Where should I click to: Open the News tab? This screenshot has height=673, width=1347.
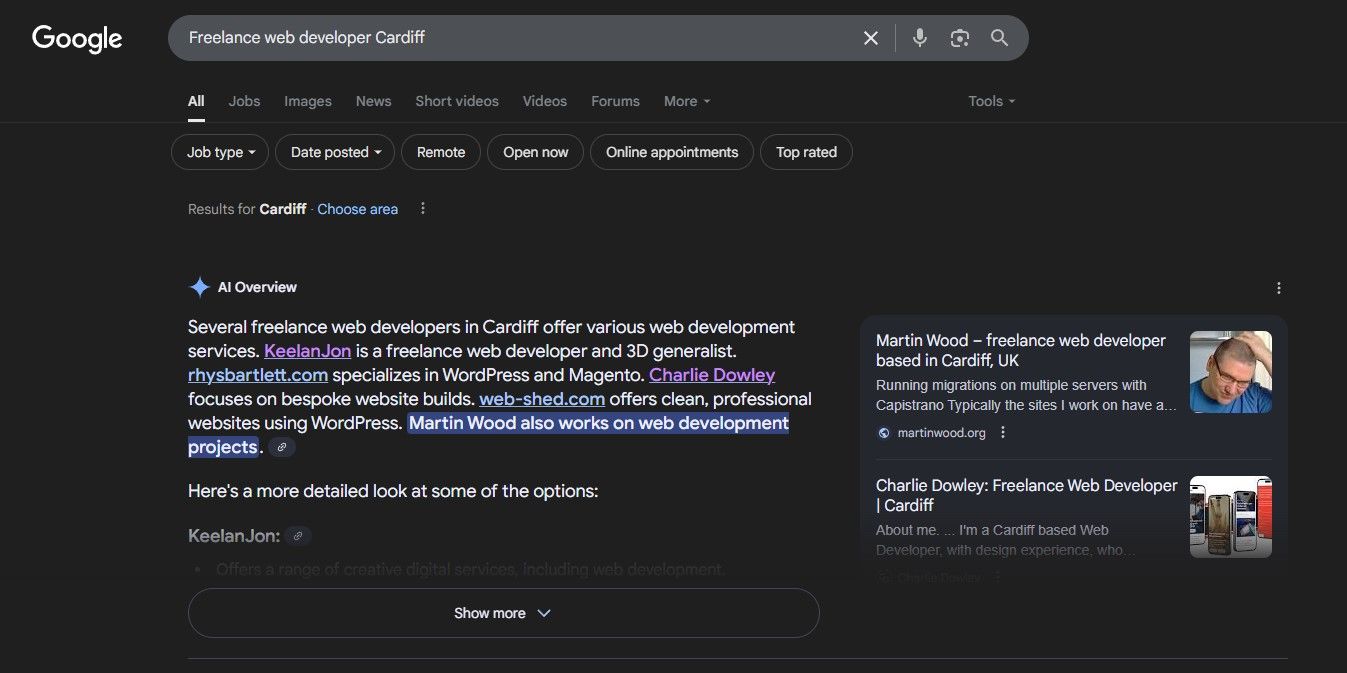point(374,101)
